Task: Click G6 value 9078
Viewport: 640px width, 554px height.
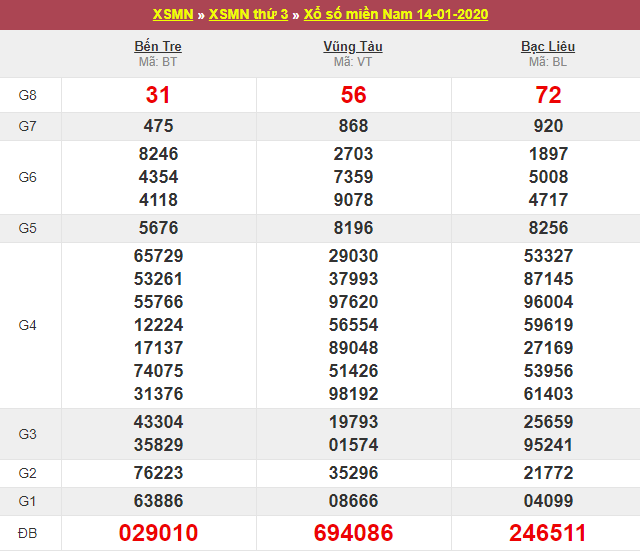Action: [x=353, y=200]
